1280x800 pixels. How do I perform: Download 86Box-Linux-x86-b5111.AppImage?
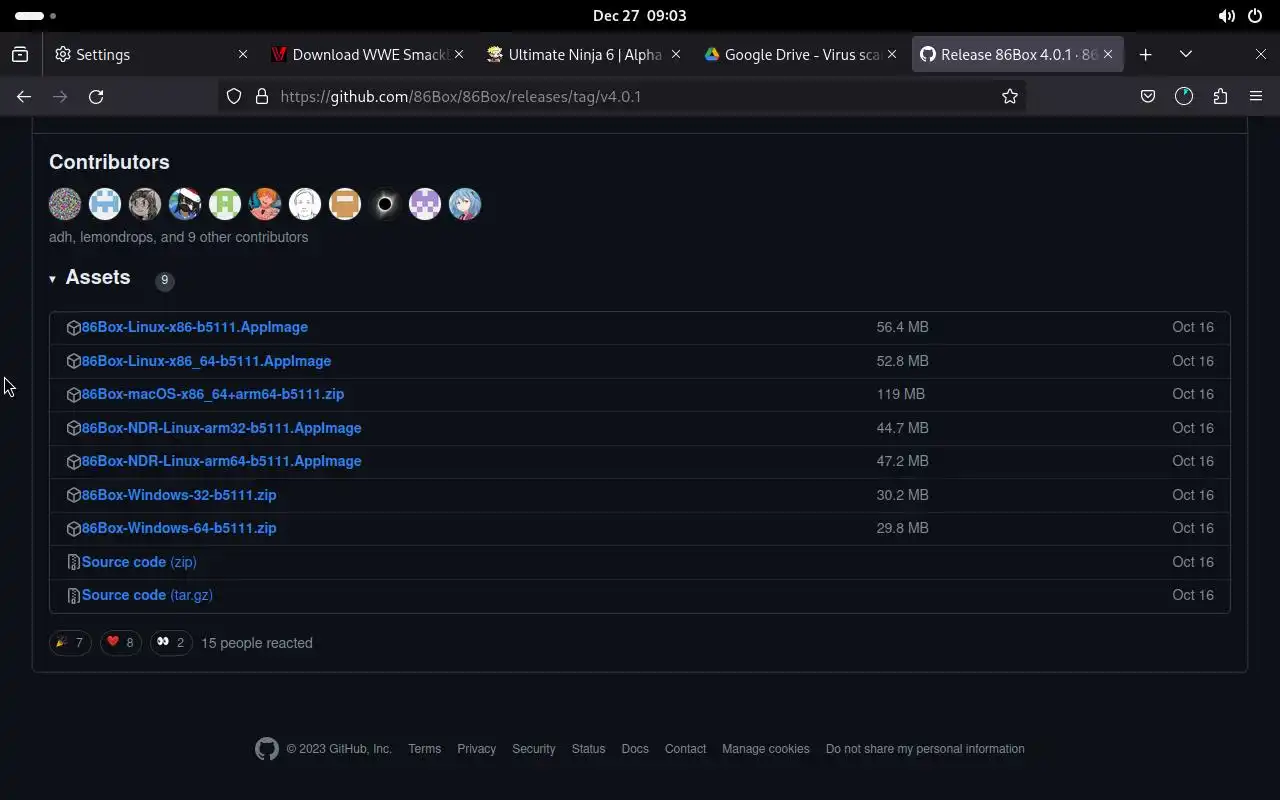point(195,327)
